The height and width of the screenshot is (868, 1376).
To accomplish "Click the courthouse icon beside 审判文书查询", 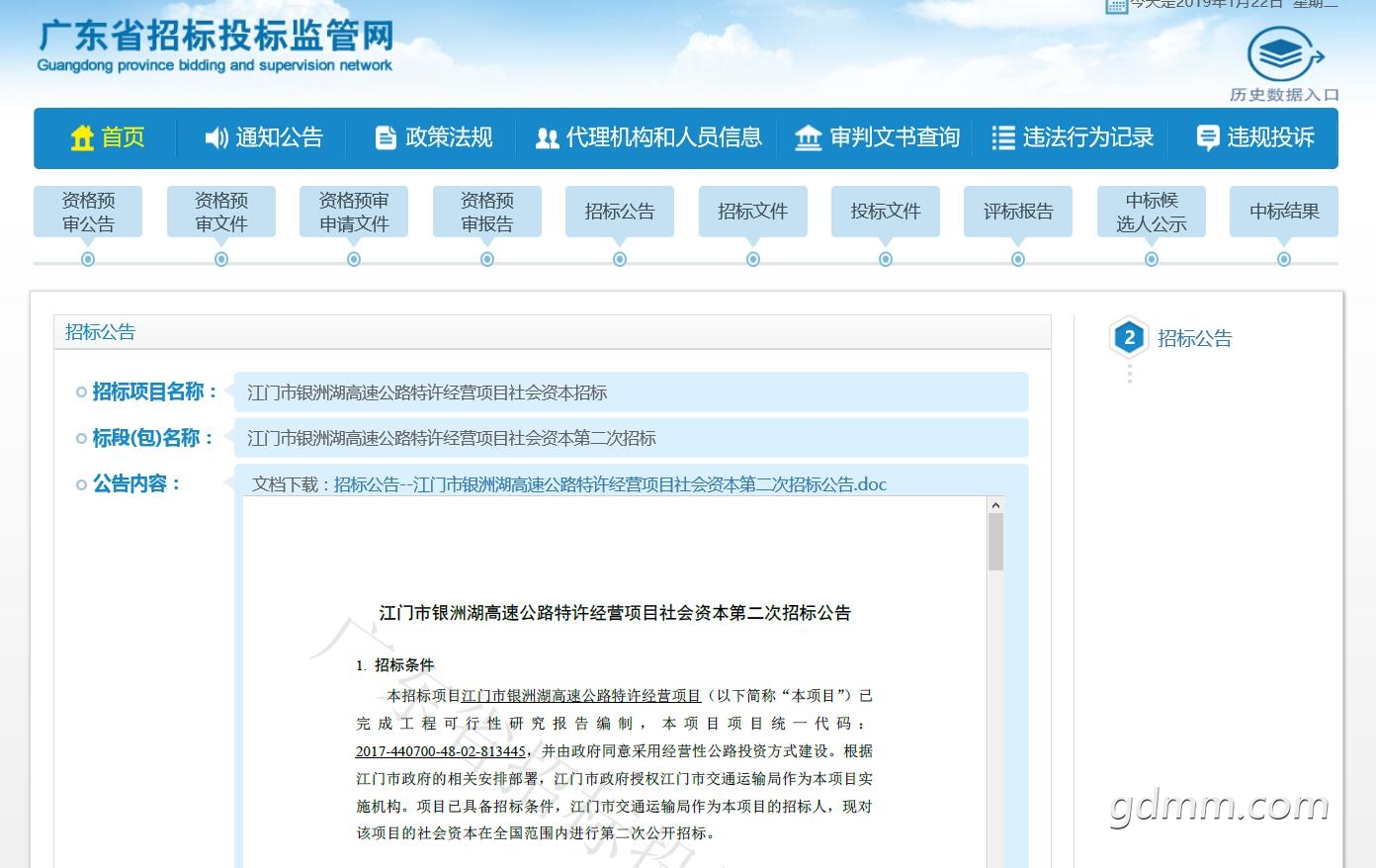I will [808, 138].
